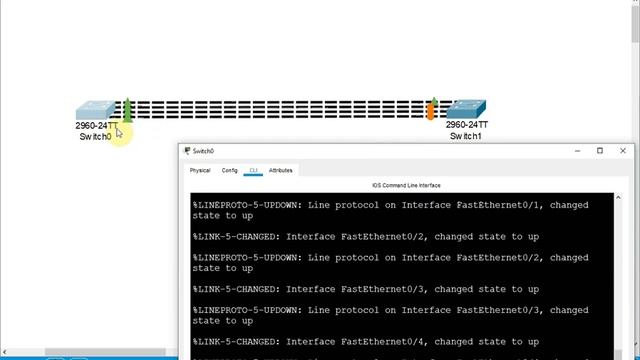The height and width of the screenshot is (360, 640).
Task: Click the Switch0 window title icon
Action: [x=187, y=151]
